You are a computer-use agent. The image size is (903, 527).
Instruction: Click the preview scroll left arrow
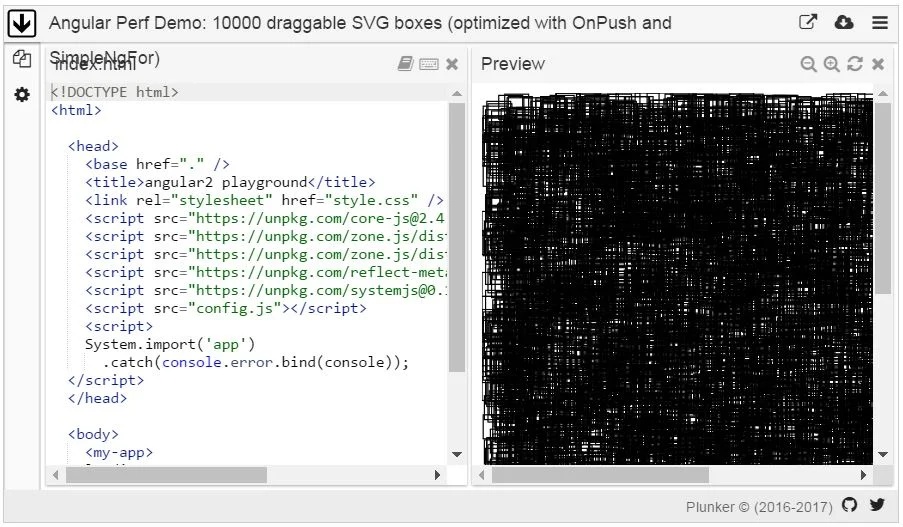pos(481,475)
